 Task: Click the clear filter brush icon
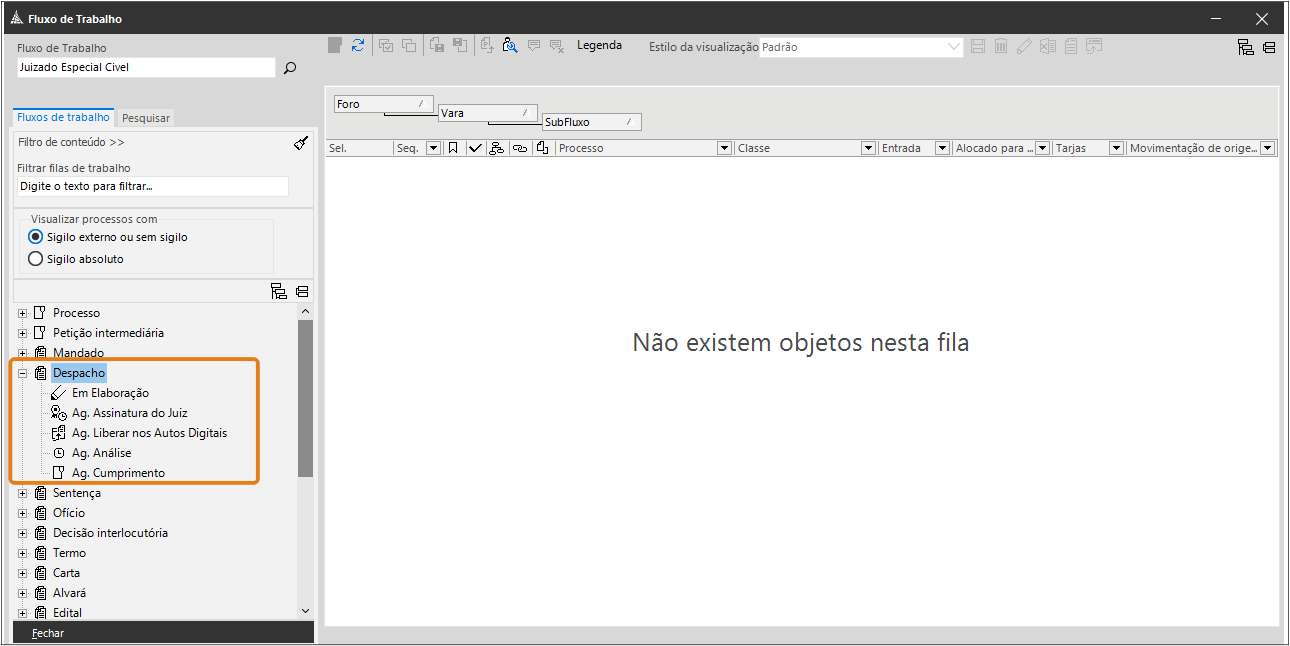pos(301,143)
